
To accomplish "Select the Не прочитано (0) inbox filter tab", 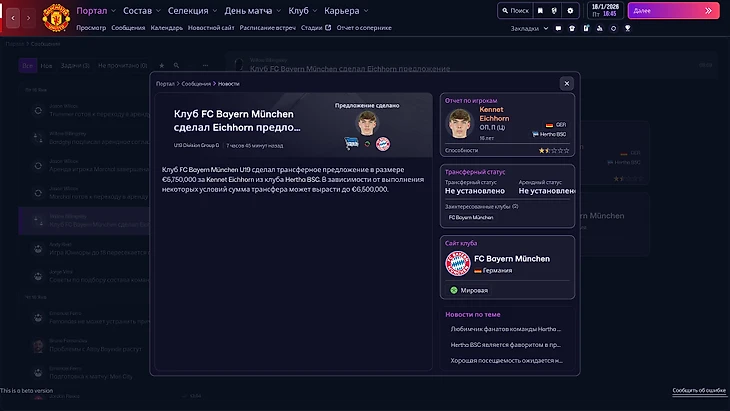I will [x=122, y=66].
